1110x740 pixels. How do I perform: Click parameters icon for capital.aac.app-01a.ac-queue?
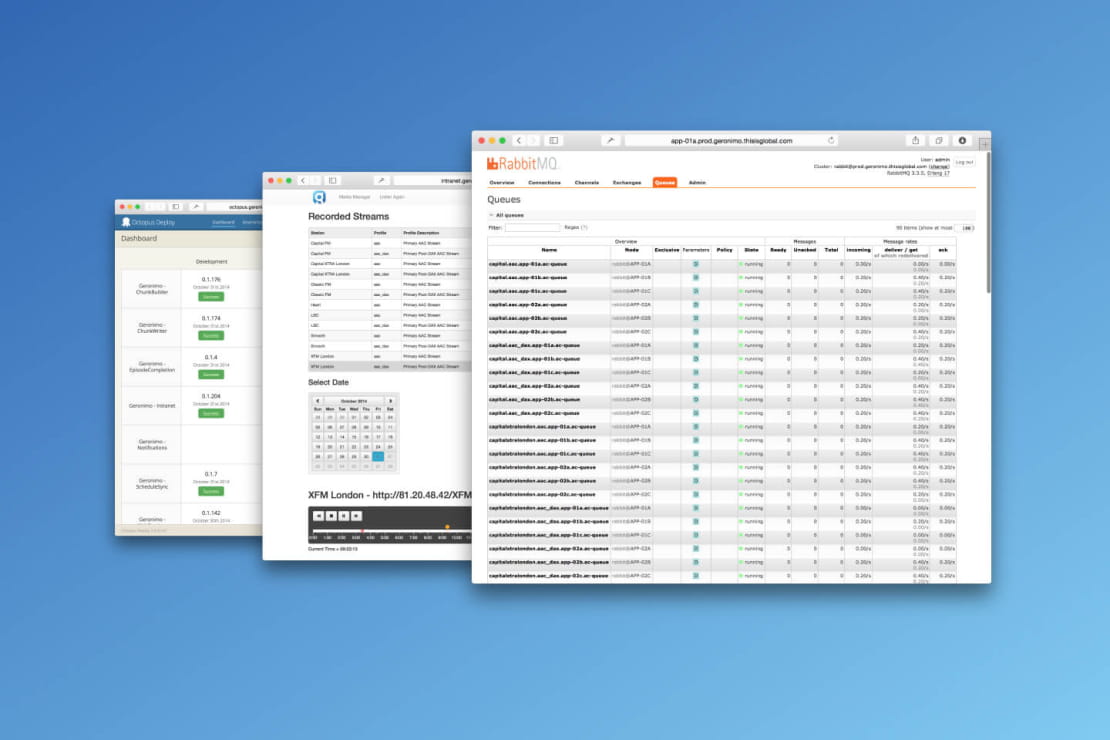click(696, 264)
